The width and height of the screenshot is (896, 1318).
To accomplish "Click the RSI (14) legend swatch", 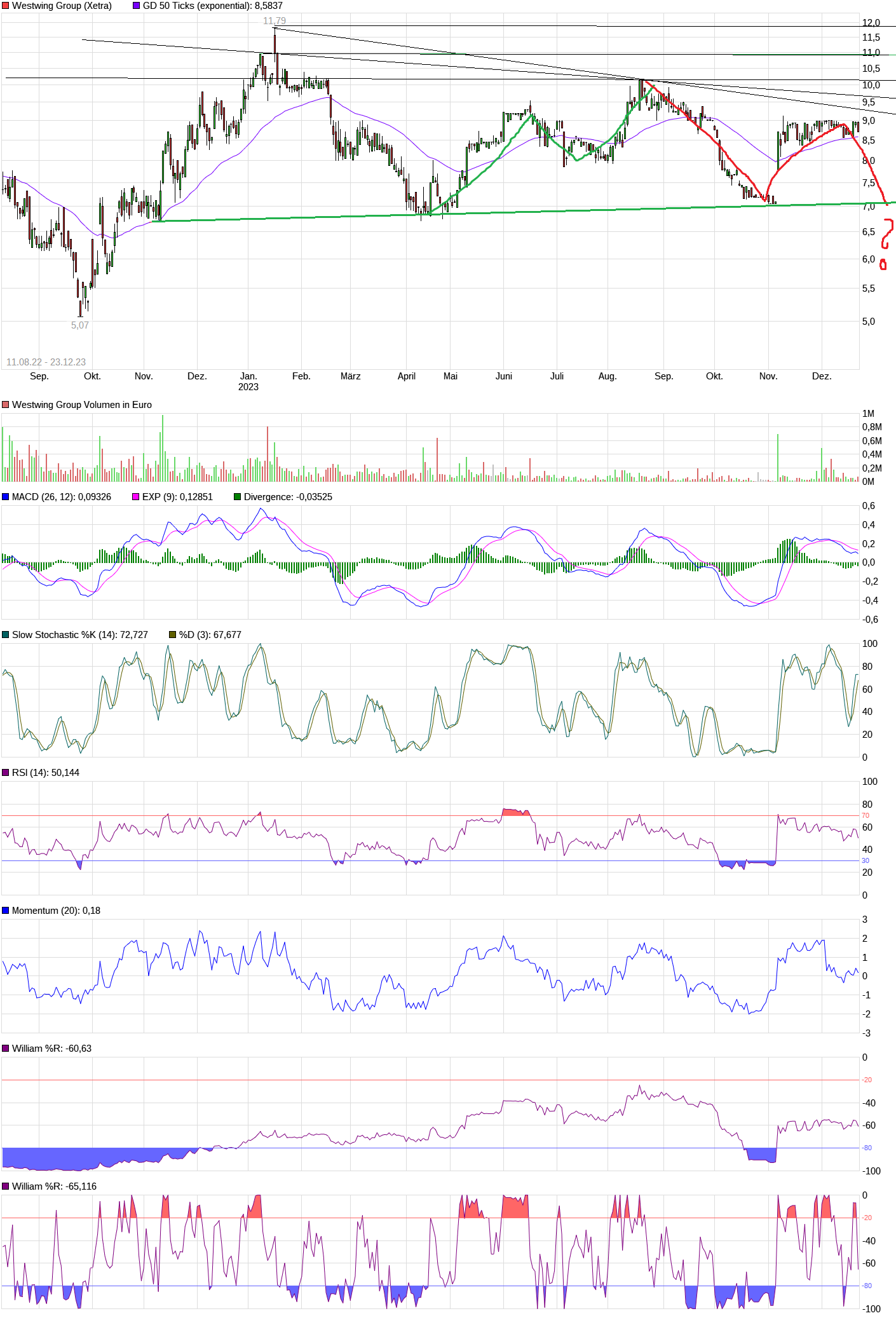I will [6, 773].
